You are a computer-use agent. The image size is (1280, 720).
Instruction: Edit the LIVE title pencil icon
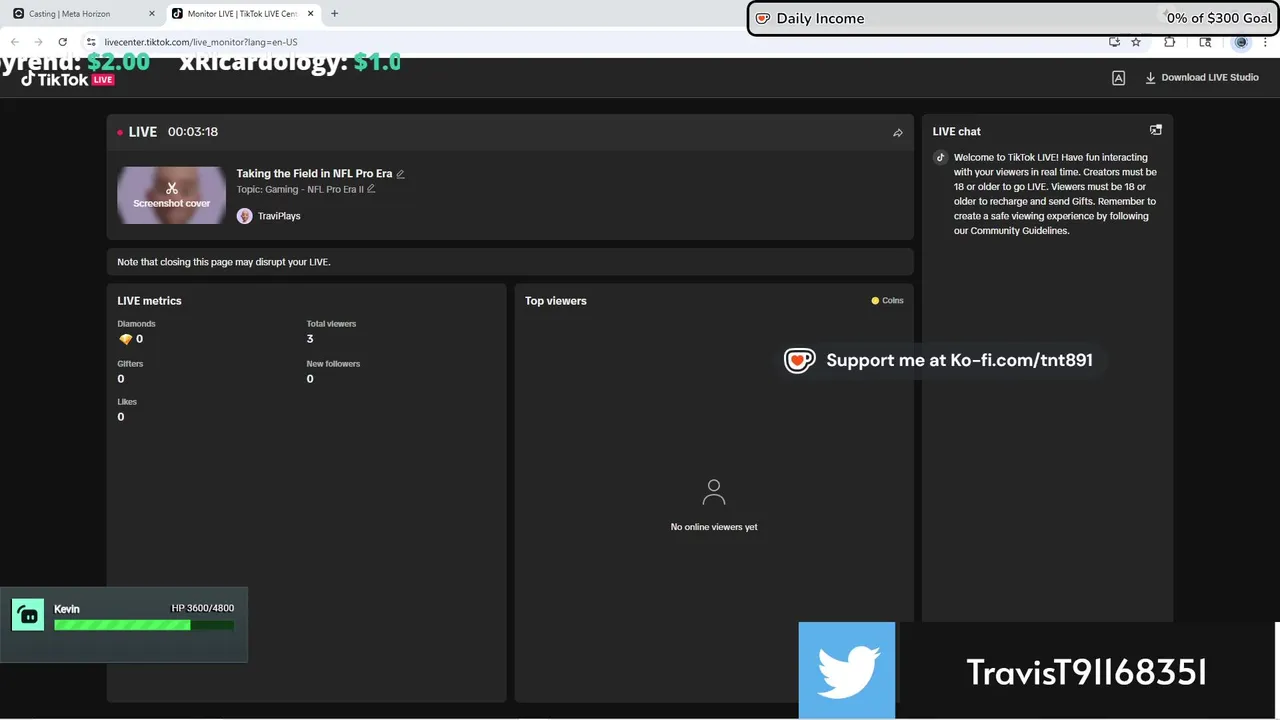pos(401,174)
